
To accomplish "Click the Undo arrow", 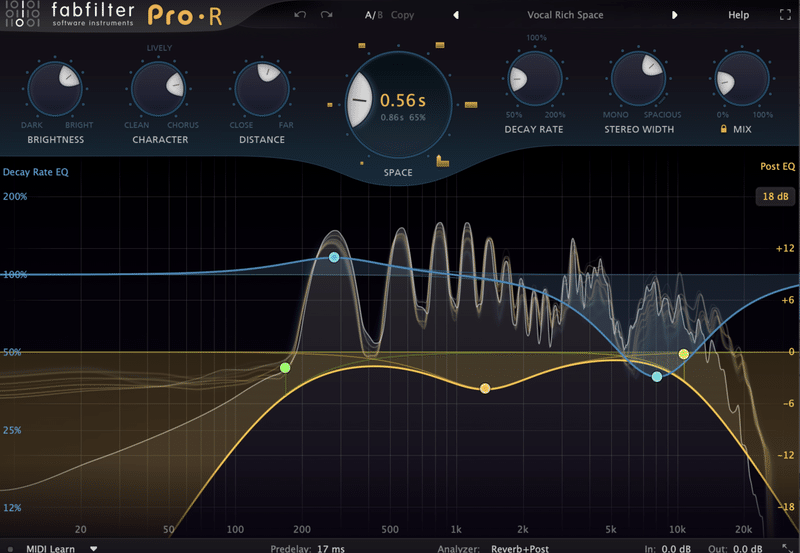I will point(300,15).
